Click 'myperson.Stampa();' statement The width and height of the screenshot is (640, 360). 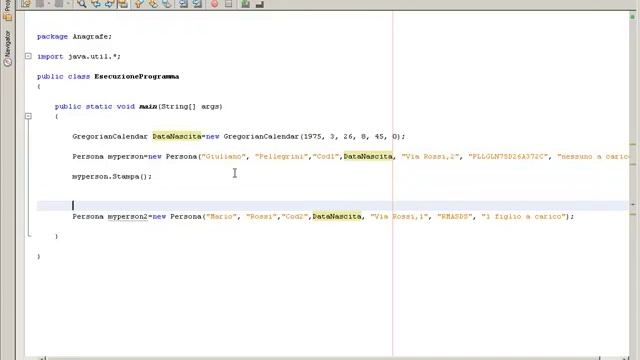point(112,176)
